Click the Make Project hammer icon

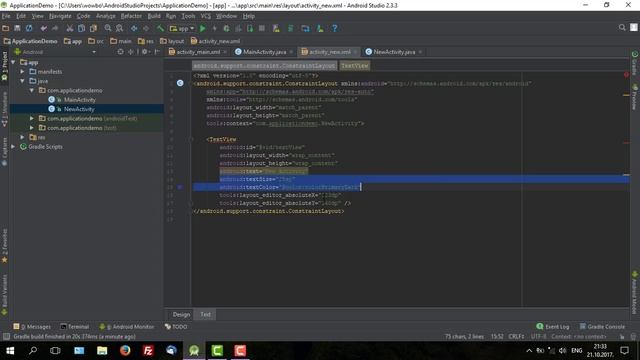pyautogui.click(x=160, y=28)
